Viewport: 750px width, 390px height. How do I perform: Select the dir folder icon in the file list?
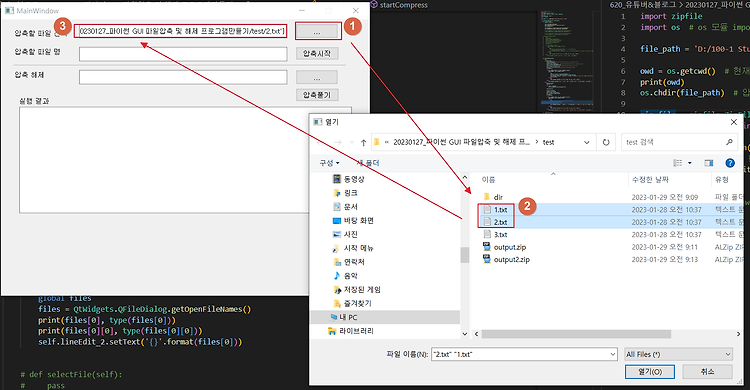tap(486, 197)
